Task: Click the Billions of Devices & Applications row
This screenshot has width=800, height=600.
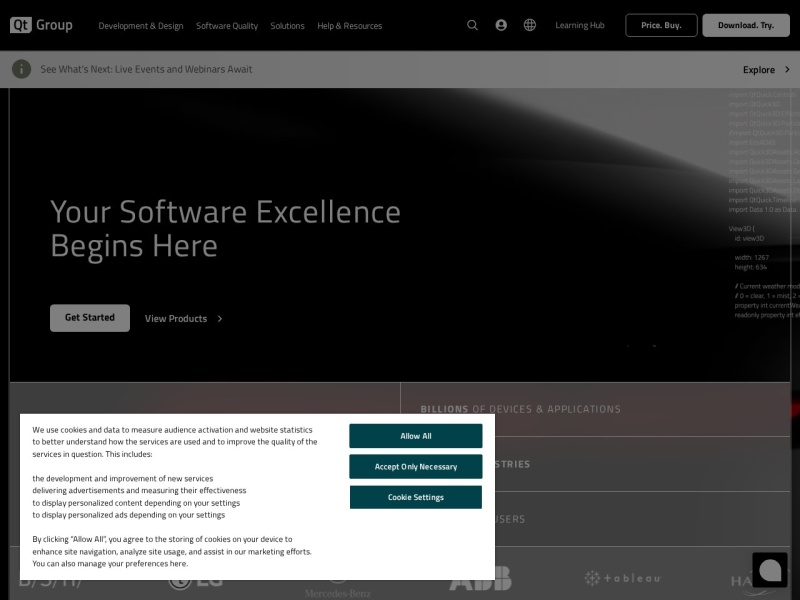Action: pos(595,409)
